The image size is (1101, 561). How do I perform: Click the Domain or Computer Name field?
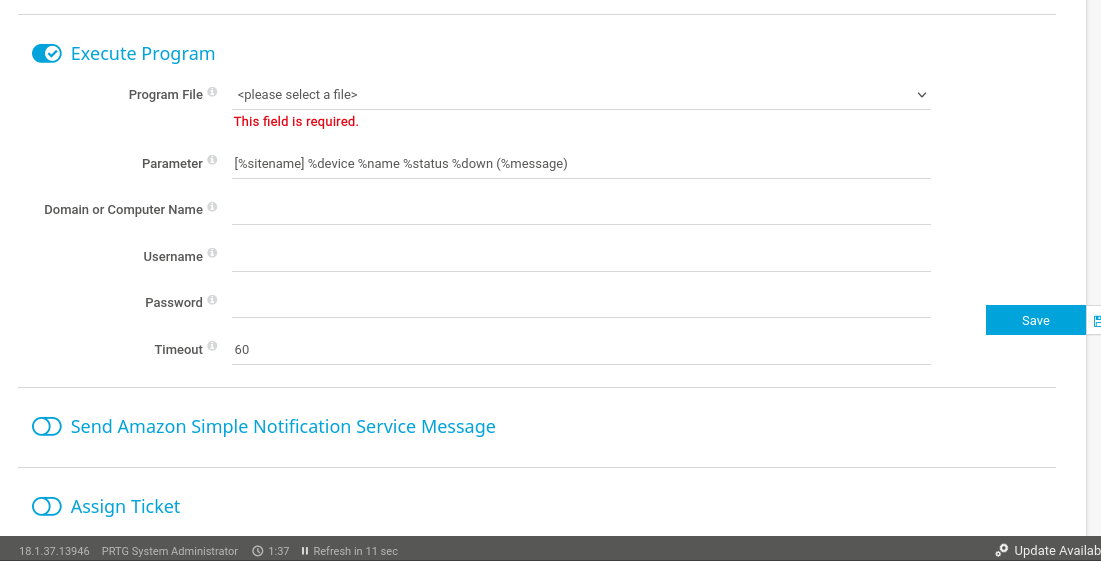[581, 210]
